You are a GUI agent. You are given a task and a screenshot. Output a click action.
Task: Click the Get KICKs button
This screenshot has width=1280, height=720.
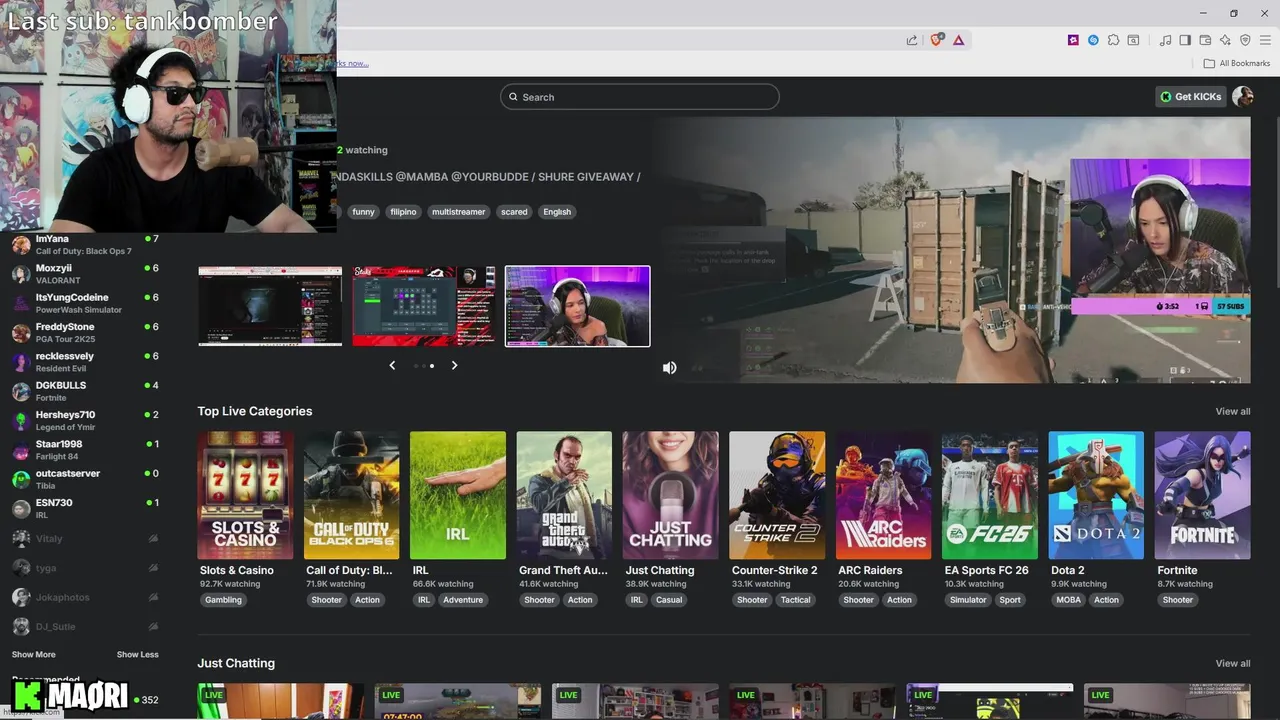pos(1190,96)
